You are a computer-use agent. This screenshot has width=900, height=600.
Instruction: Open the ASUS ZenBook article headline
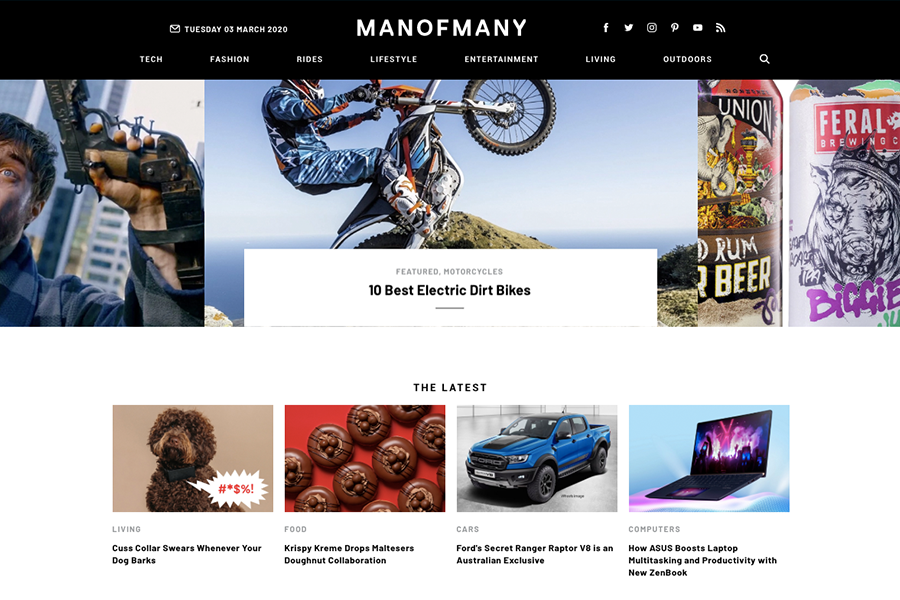tap(703, 560)
